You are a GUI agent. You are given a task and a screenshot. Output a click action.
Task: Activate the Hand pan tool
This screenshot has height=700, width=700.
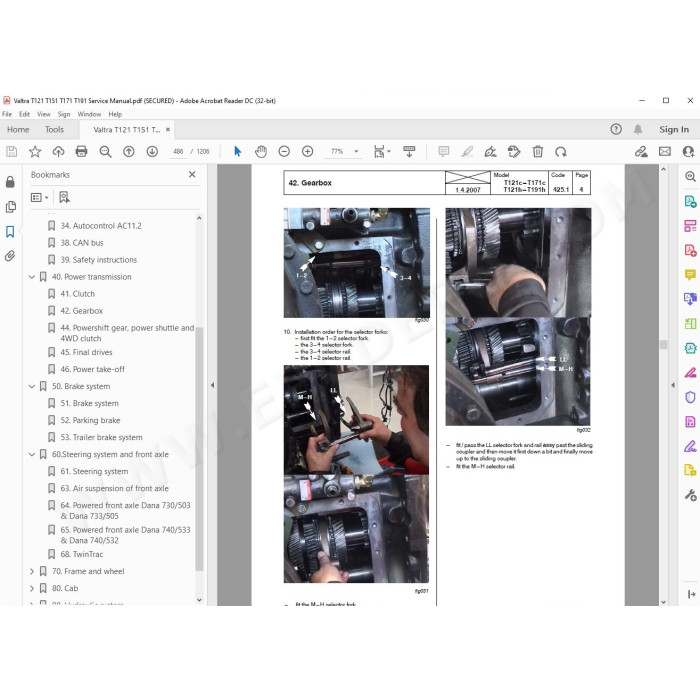pos(261,152)
